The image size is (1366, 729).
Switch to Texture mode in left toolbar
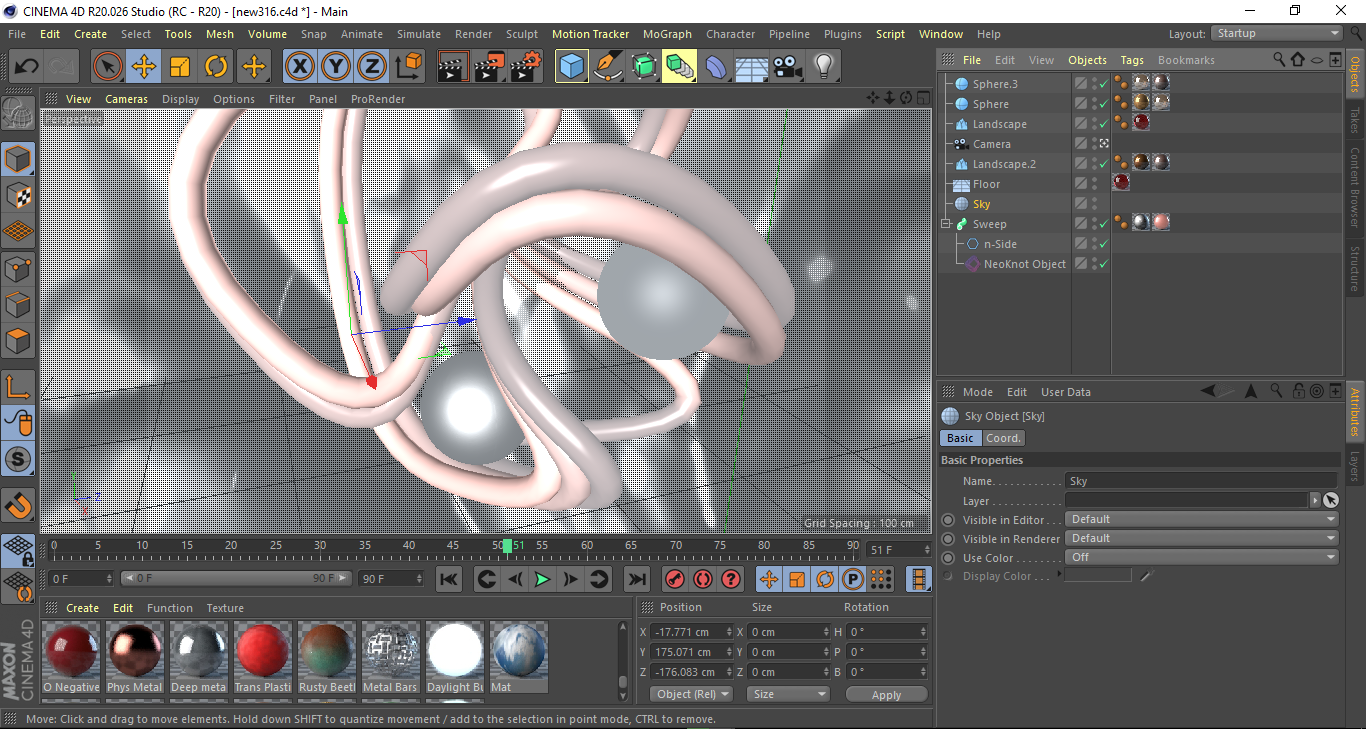tap(18, 195)
